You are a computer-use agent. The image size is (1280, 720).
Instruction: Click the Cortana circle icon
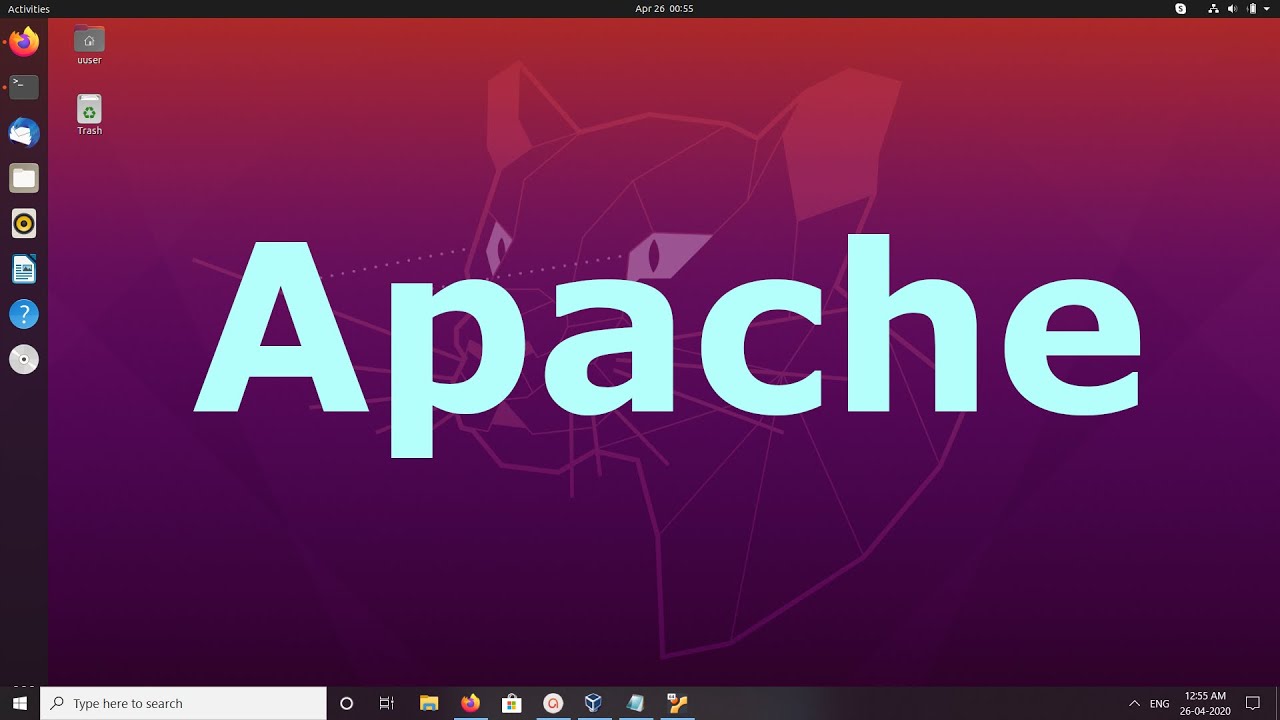coord(347,703)
